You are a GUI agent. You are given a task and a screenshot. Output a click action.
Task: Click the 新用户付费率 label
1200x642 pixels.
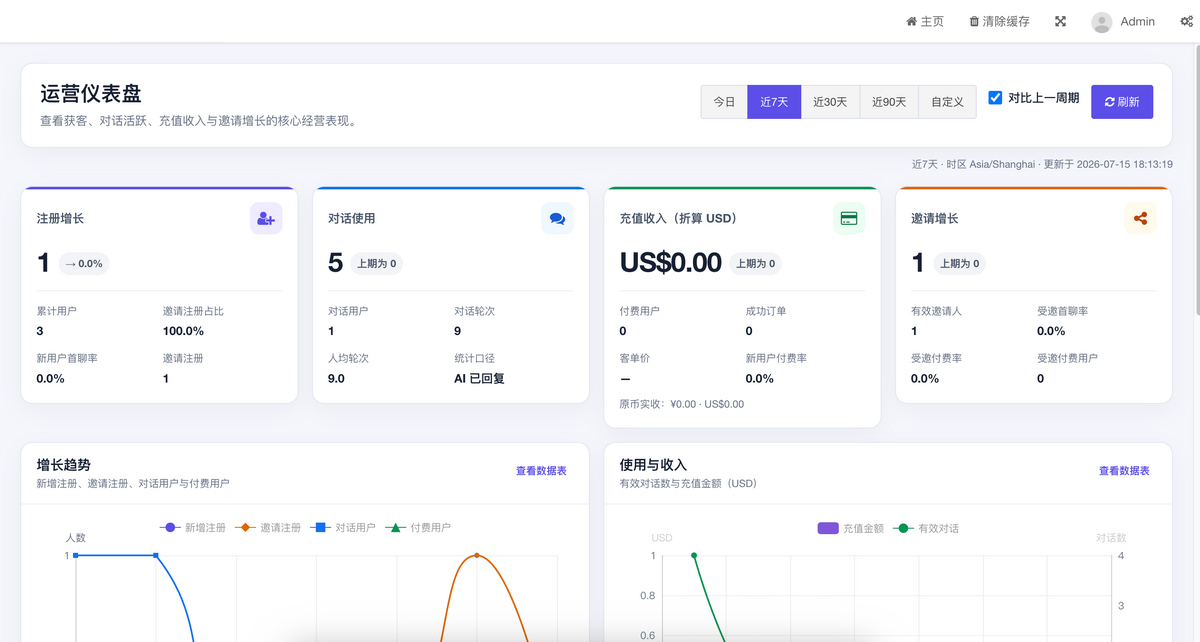click(776, 358)
